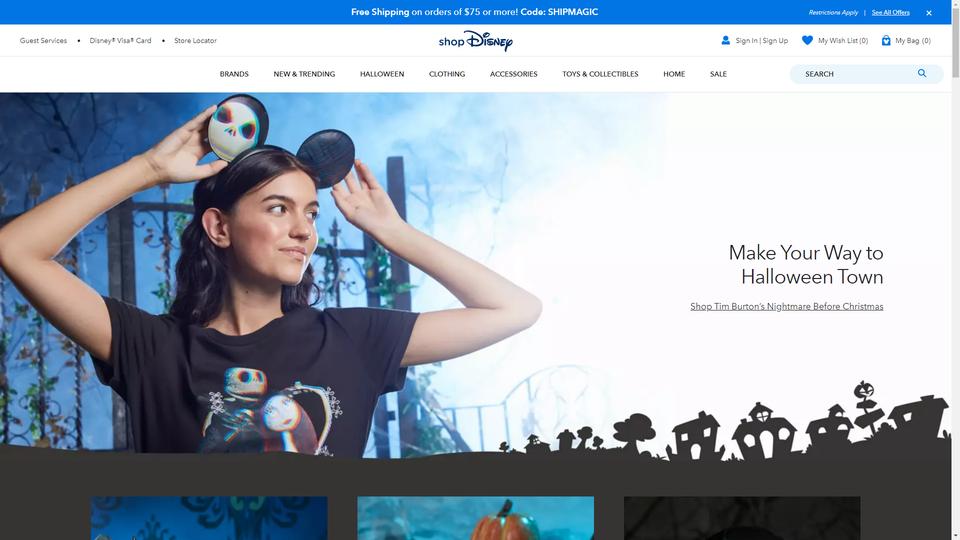This screenshot has height=540, width=960.
Task: Click See All Offers link
Action: coord(890,12)
